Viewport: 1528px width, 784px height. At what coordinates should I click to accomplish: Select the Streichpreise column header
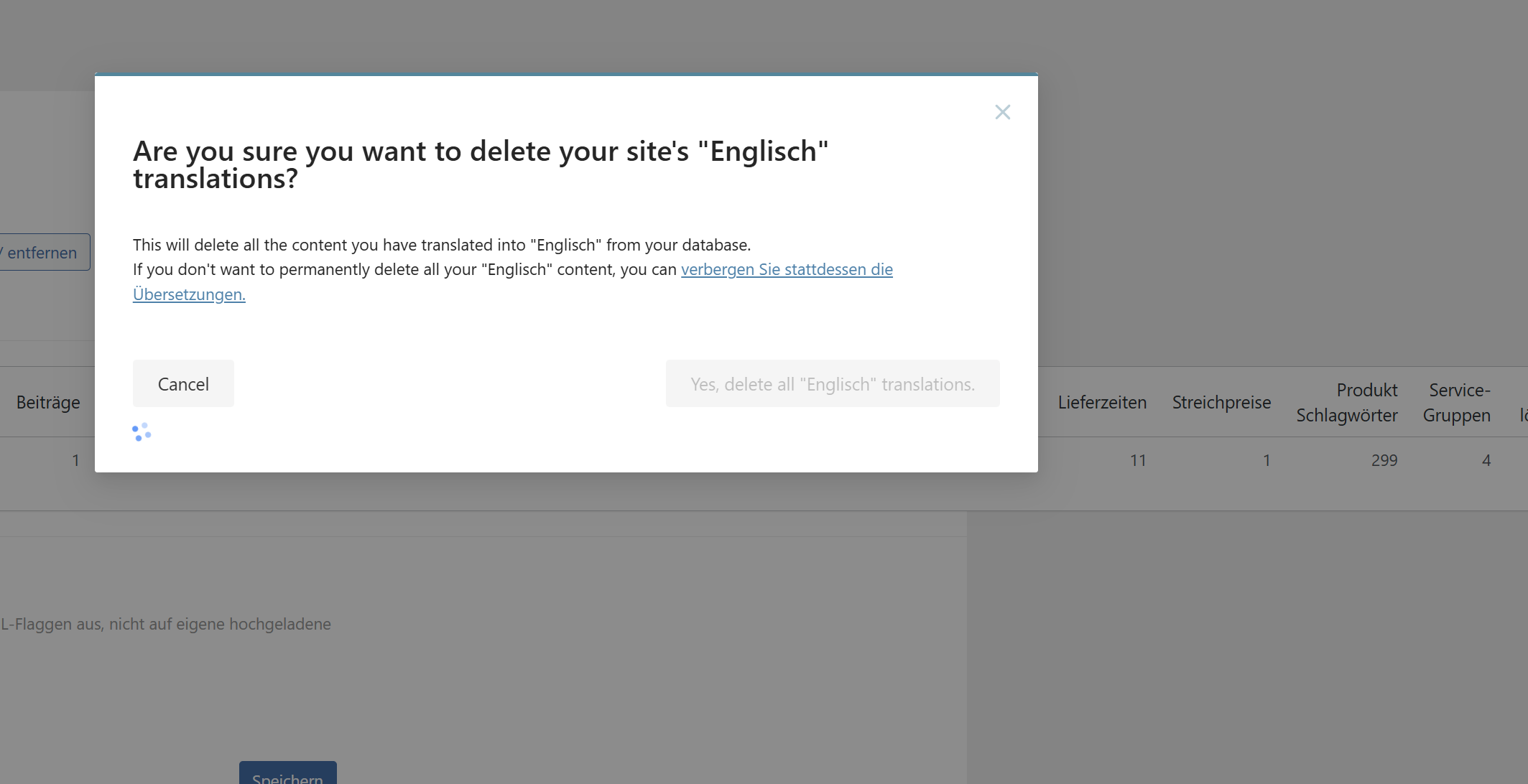point(1221,403)
